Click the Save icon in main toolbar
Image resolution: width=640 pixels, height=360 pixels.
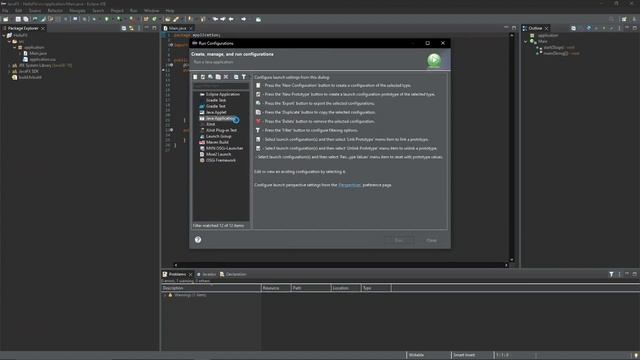[18, 19]
